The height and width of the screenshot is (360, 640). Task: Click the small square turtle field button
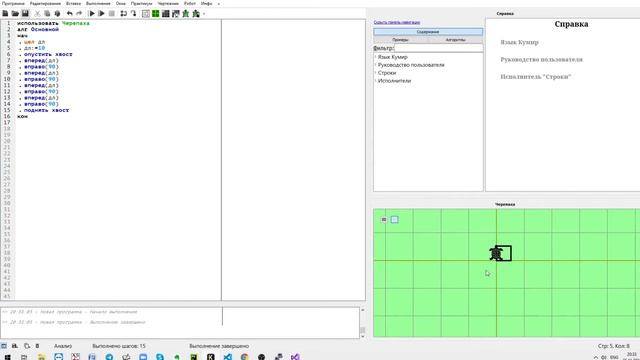(394, 220)
